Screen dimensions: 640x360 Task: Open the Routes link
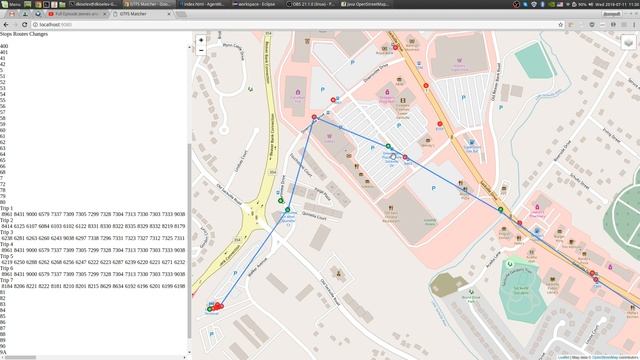pos(20,34)
